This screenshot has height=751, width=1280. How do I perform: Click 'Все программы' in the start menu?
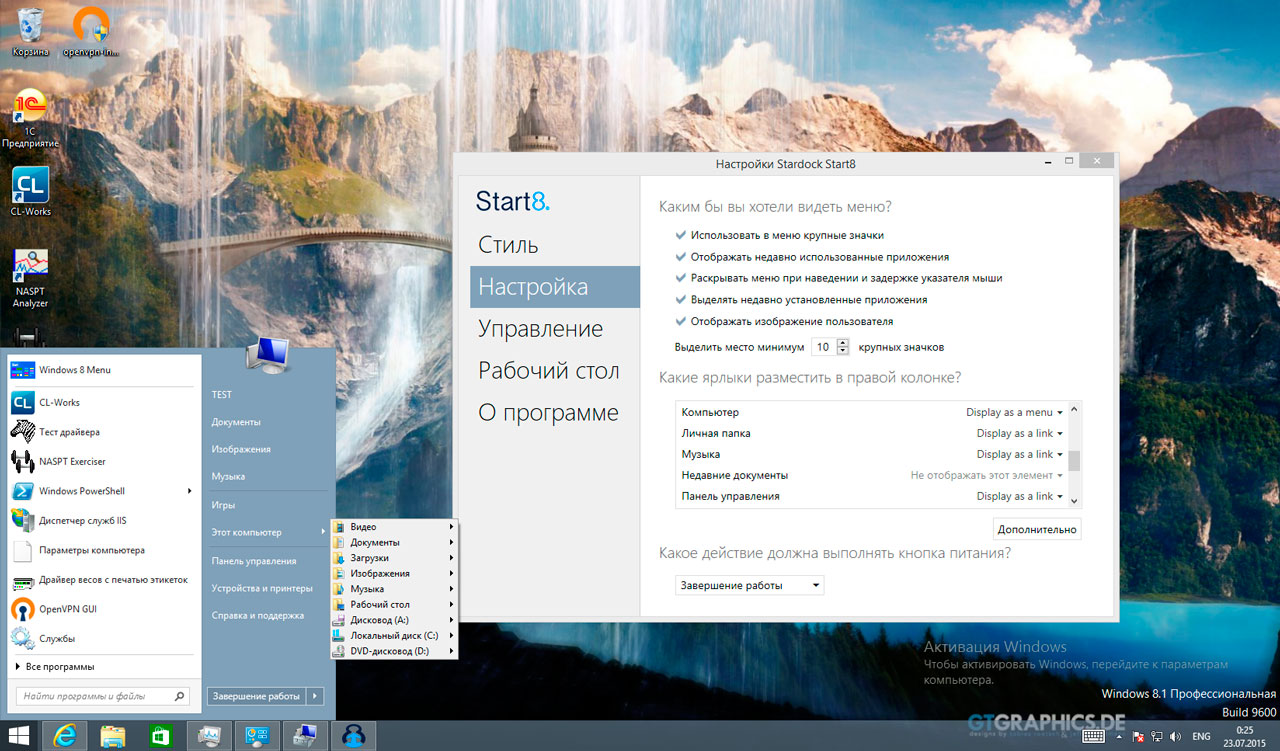tap(60, 666)
